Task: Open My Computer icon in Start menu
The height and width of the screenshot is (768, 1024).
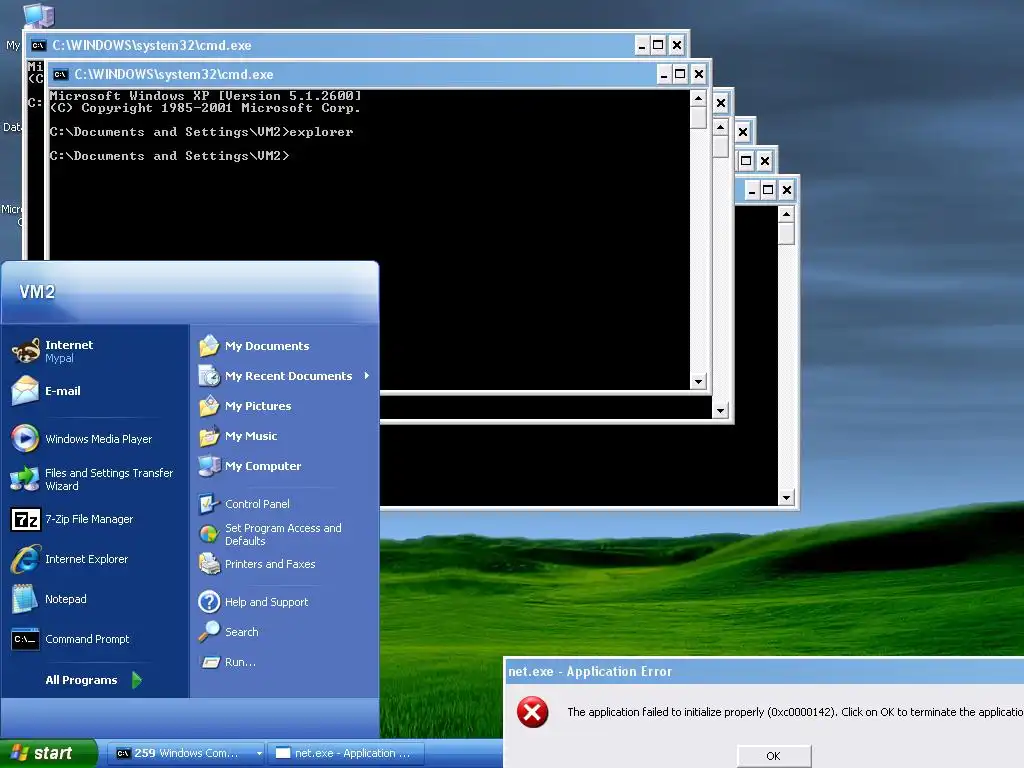Action: click(x=209, y=466)
